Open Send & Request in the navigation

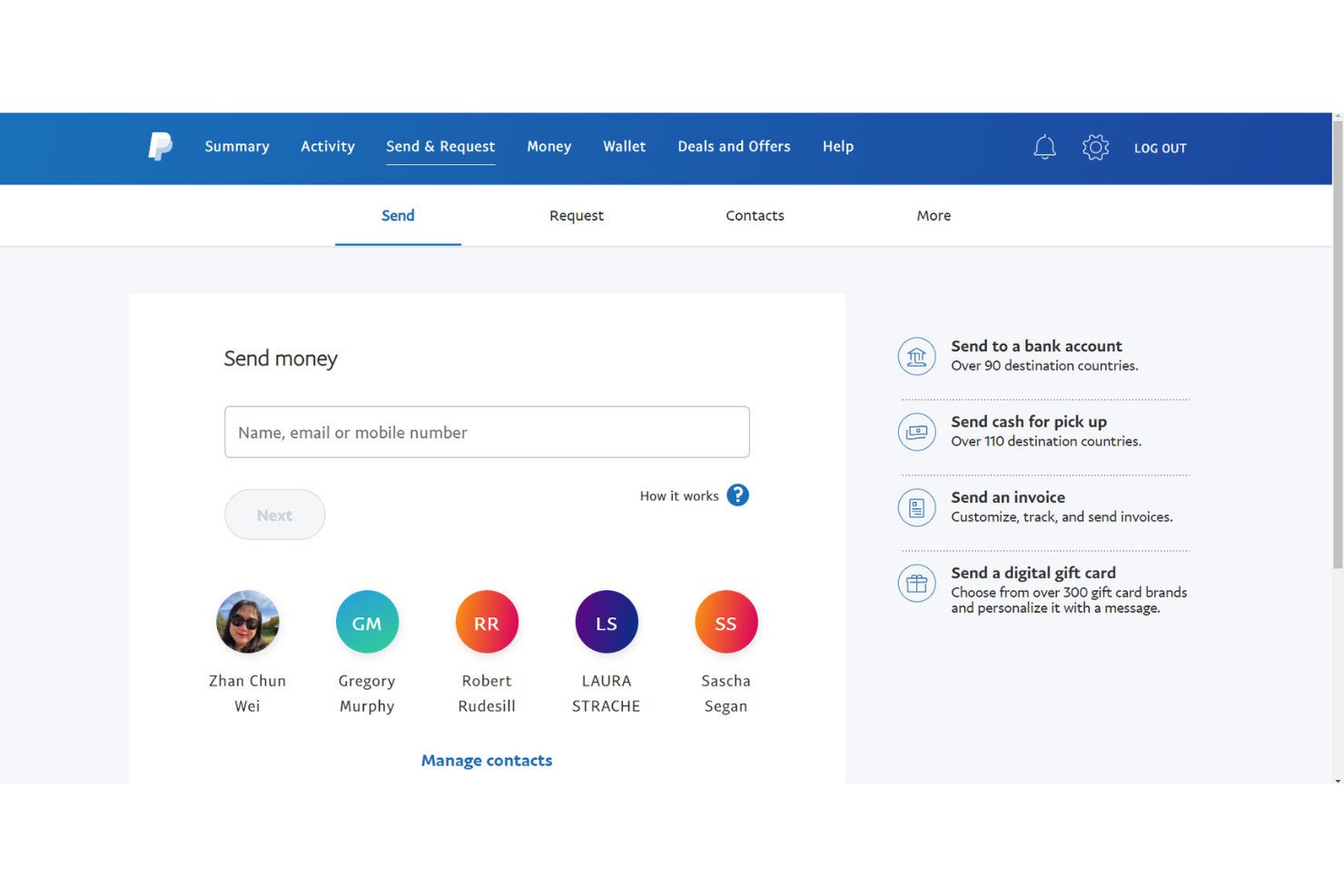[x=440, y=146]
